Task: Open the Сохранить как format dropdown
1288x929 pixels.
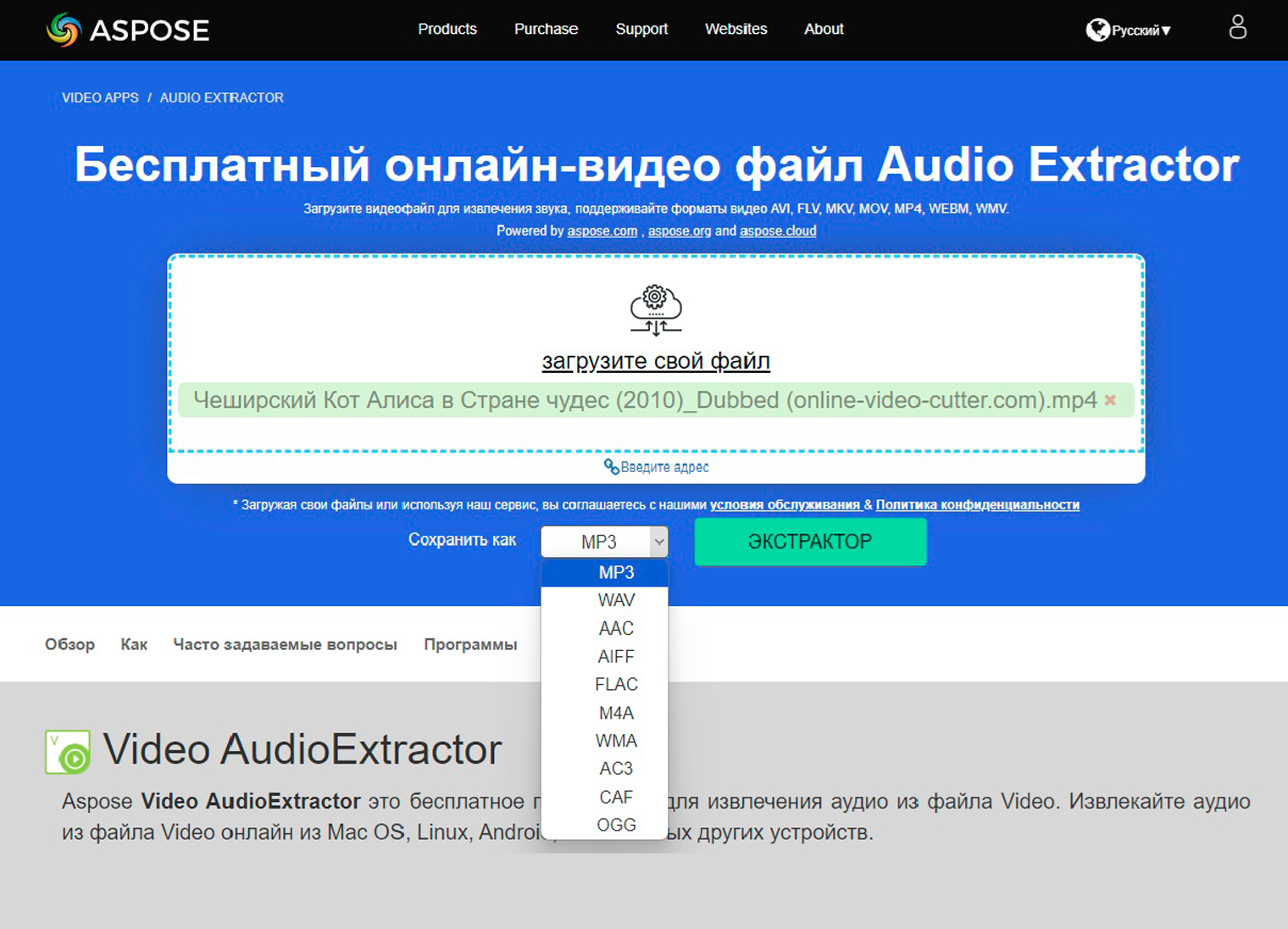Action: click(x=604, y=542)
